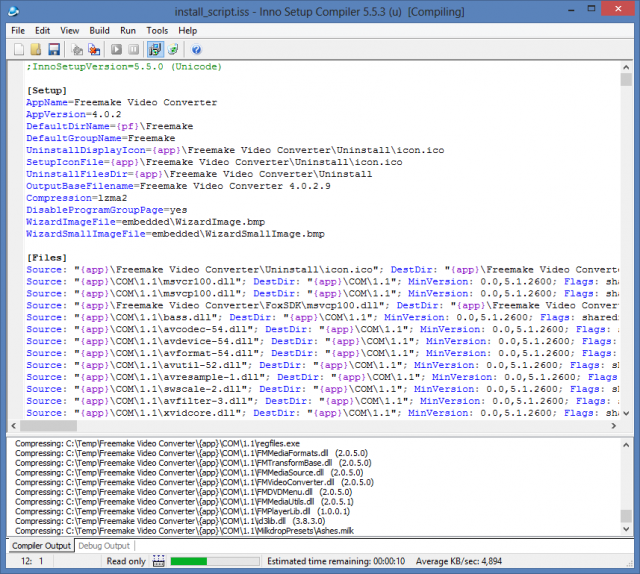This screenshot has height=574, width=640.
Task: Open the Tools menu
Action: tap(157, 31)
